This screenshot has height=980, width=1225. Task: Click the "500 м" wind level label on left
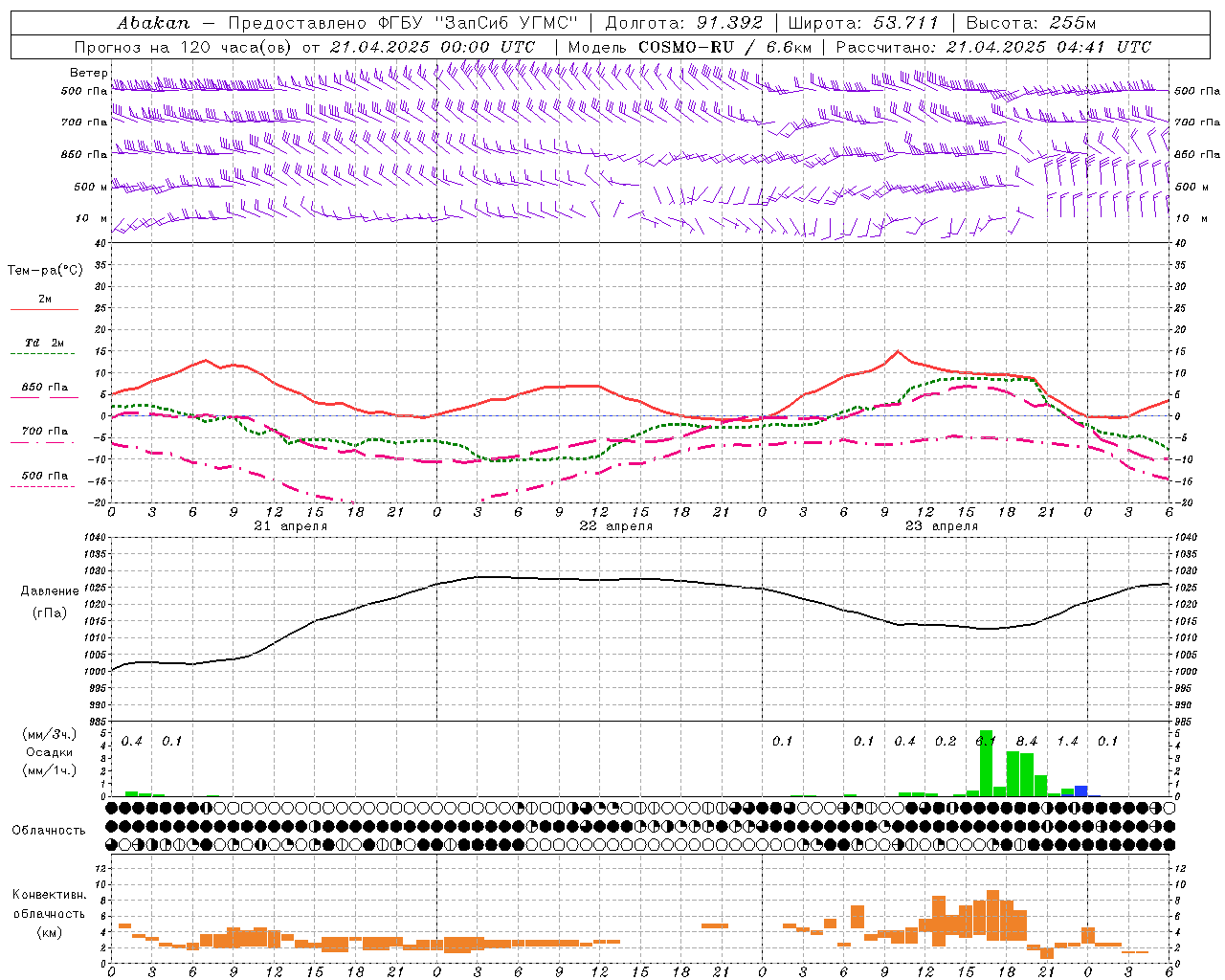pyautogui.click(x=91, y=187)
